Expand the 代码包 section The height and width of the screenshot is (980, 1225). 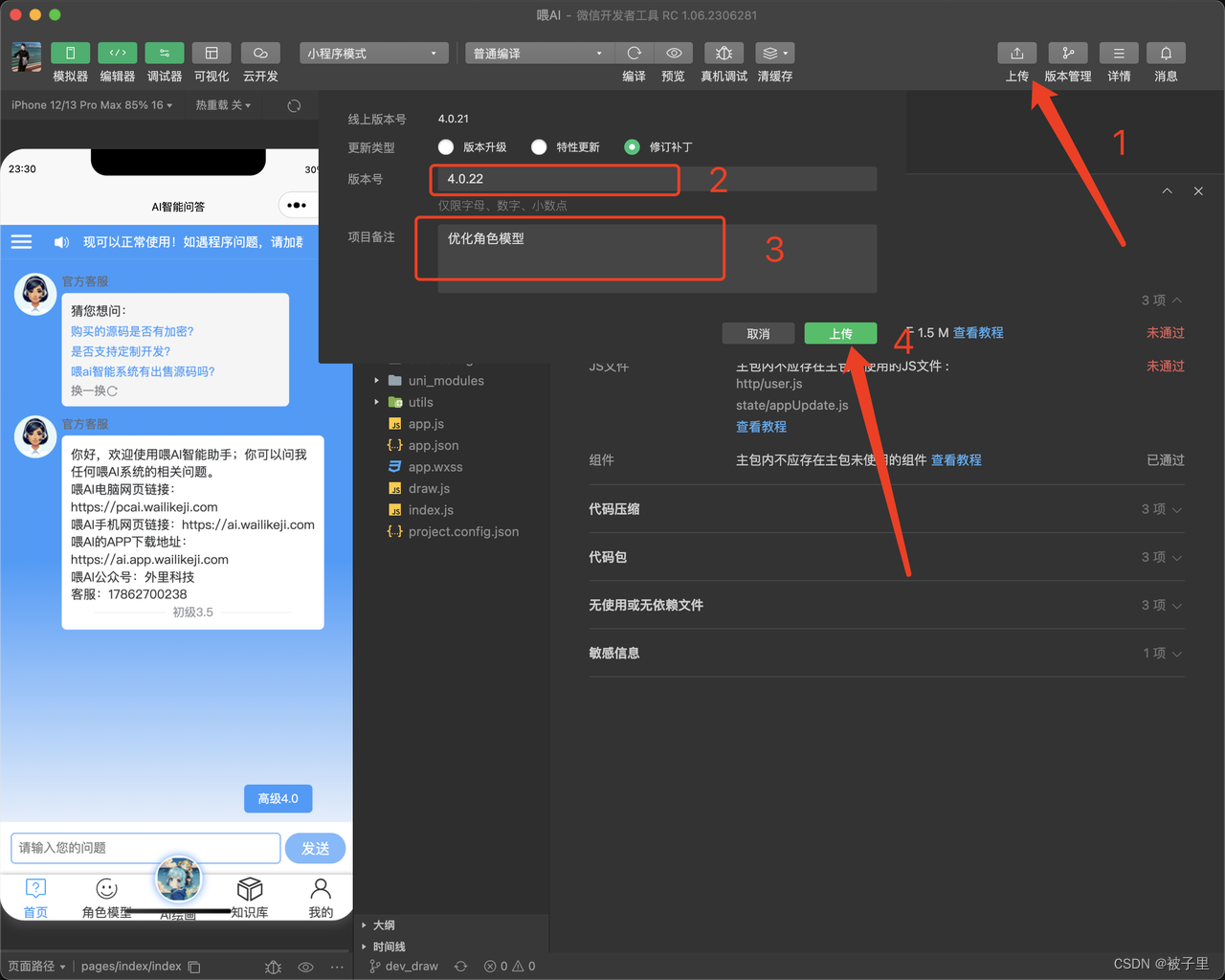tap(886, 557)
